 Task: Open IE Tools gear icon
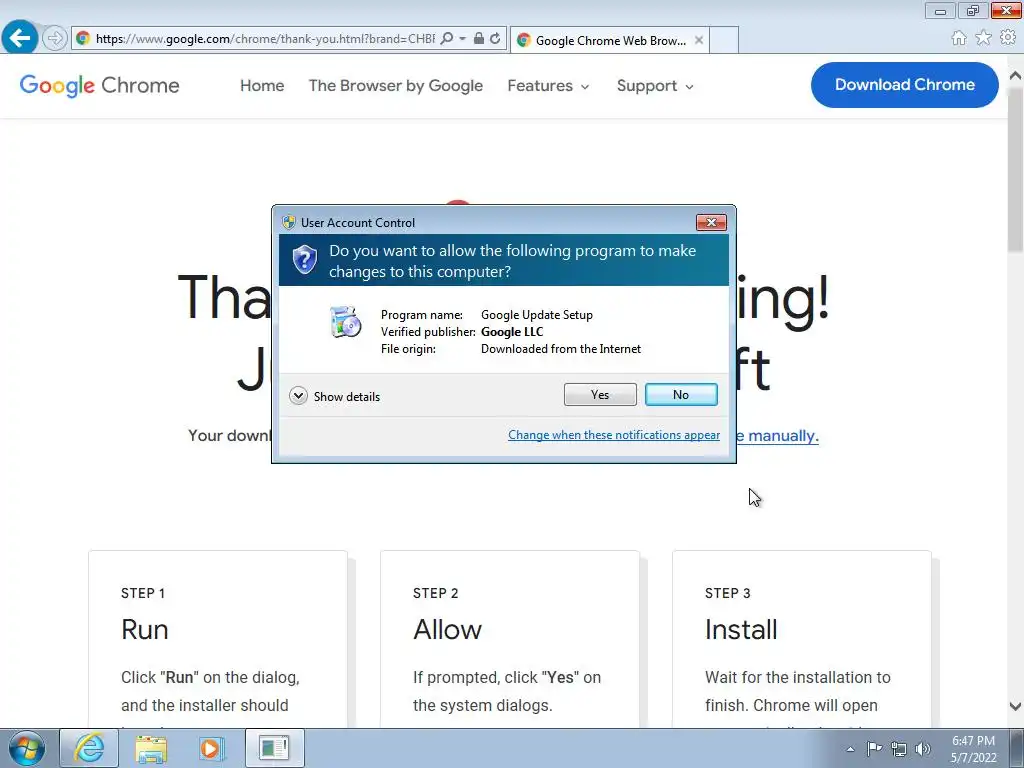click(1008, 38)
